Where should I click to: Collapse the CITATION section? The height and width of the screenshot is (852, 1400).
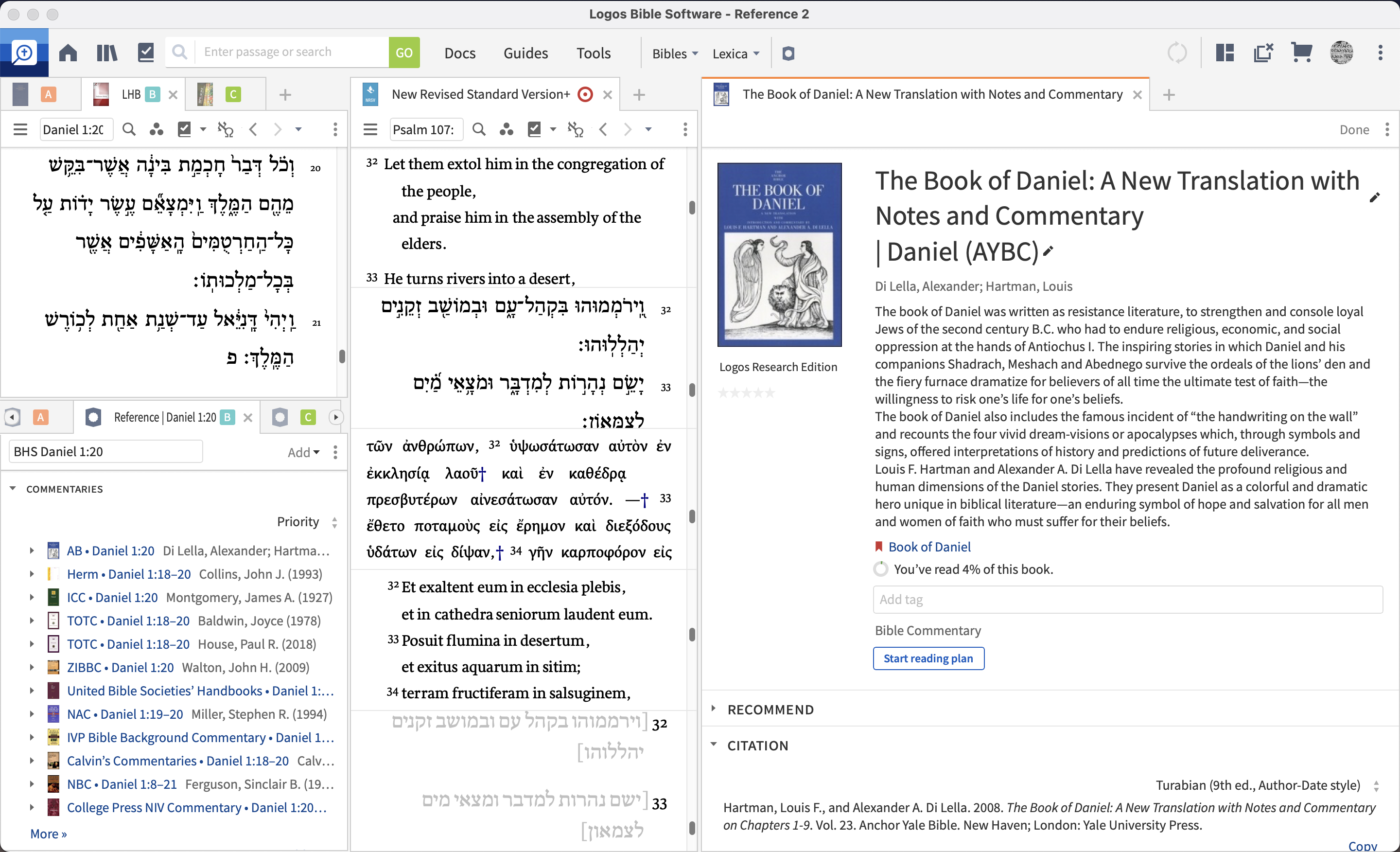pos(714,744)
